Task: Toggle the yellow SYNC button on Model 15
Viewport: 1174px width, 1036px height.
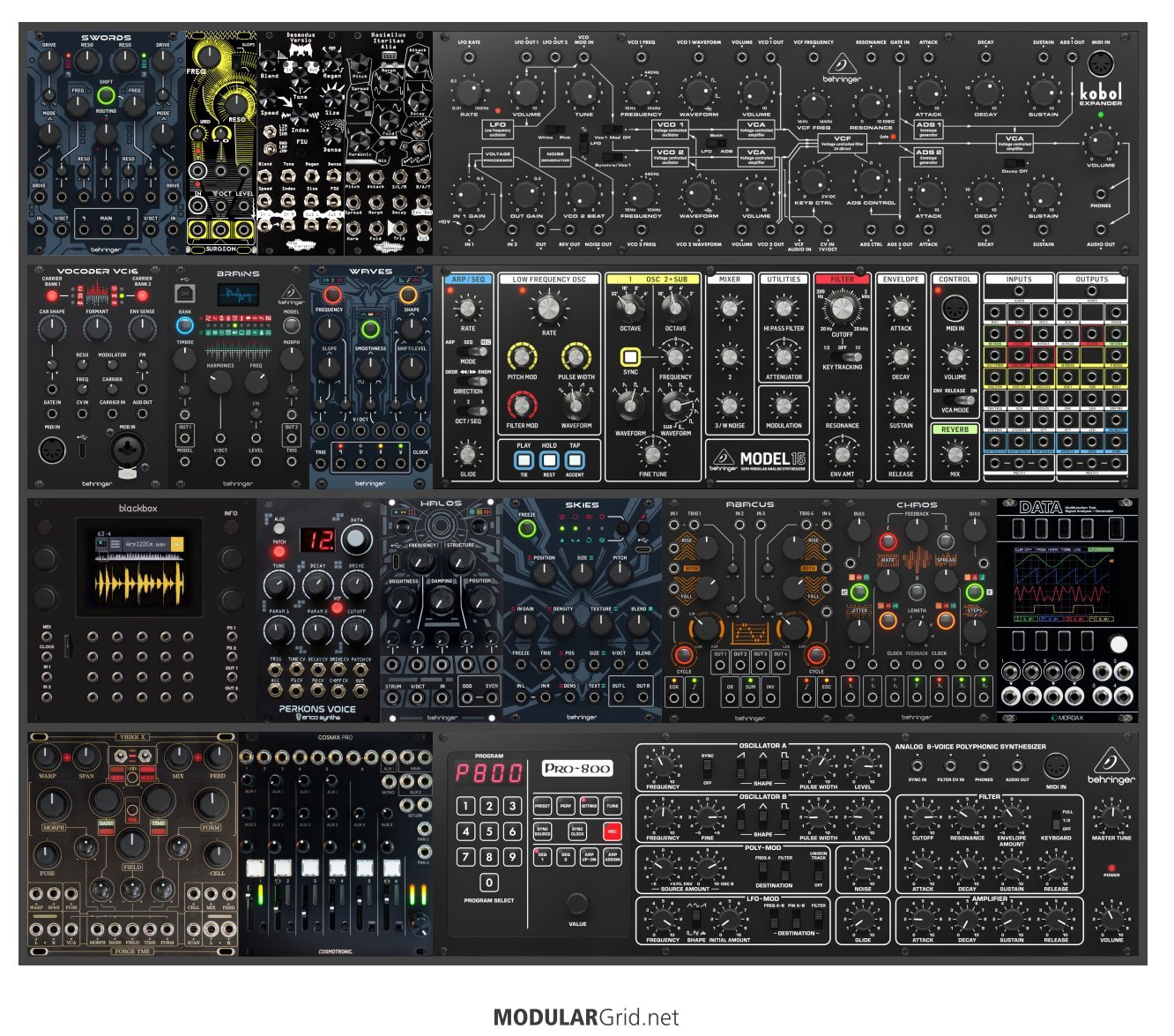Action: [x=630, y=357]
